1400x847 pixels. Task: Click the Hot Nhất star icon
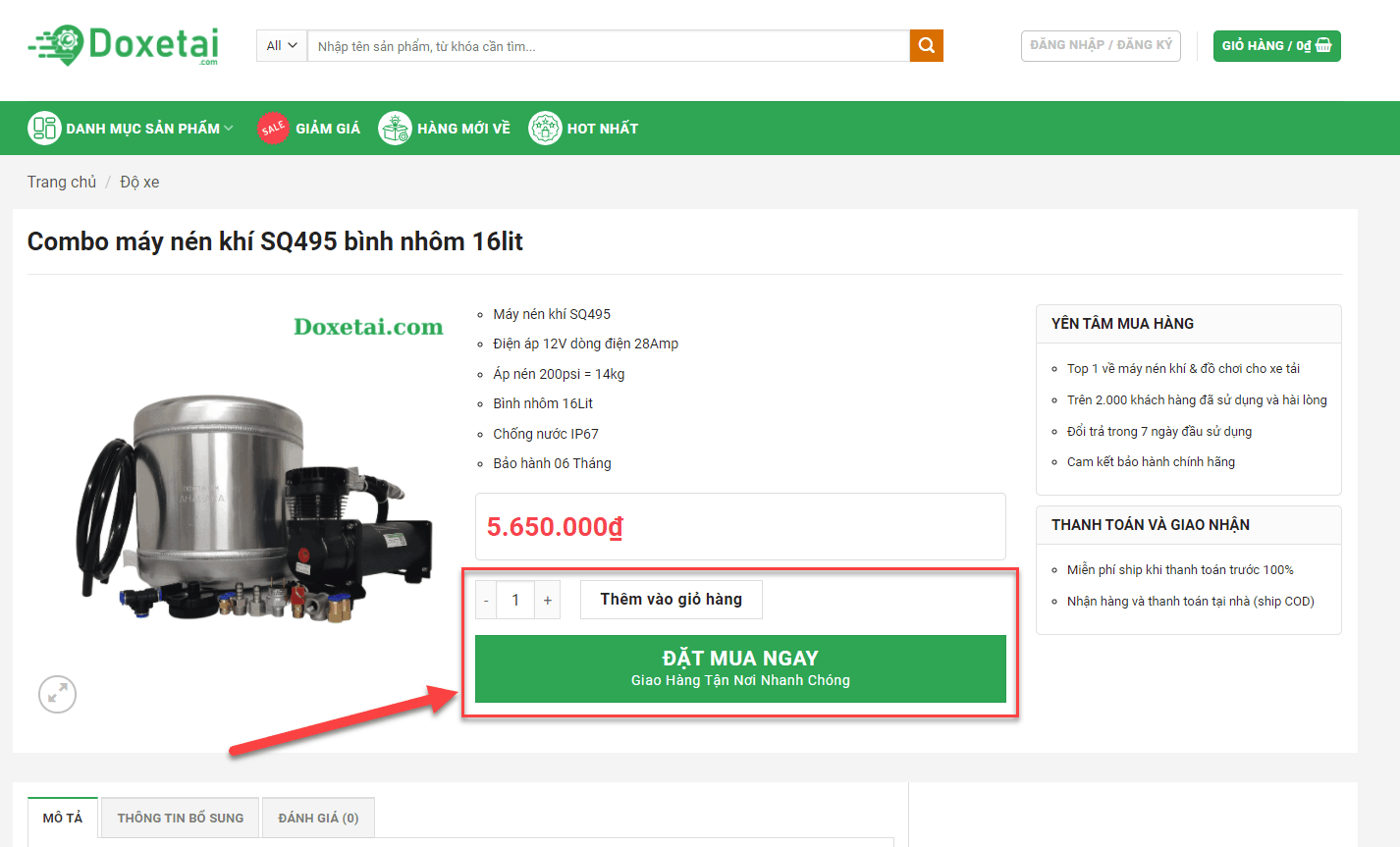pyautogui.click(x=545, y=129)
